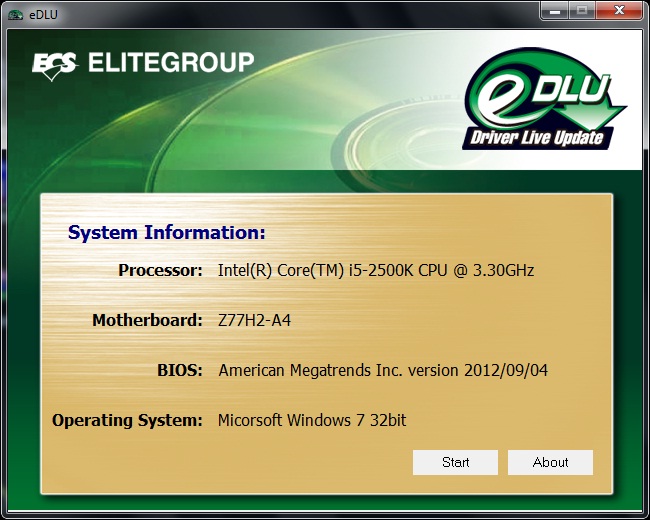650x520 pixels.
Task: Click the motherboard value Z77H2-A4
Action: click(254, 320)
